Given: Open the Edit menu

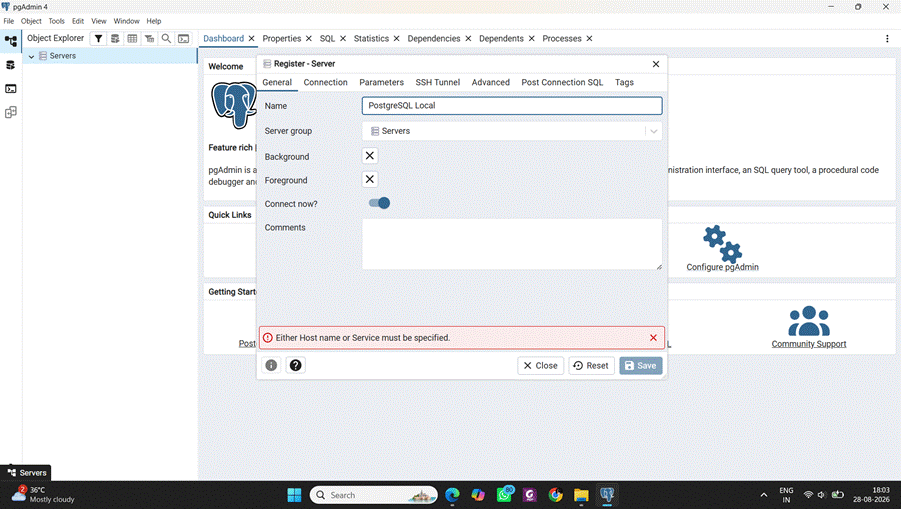Looking at the screenshot, I should tap(78, 21).
